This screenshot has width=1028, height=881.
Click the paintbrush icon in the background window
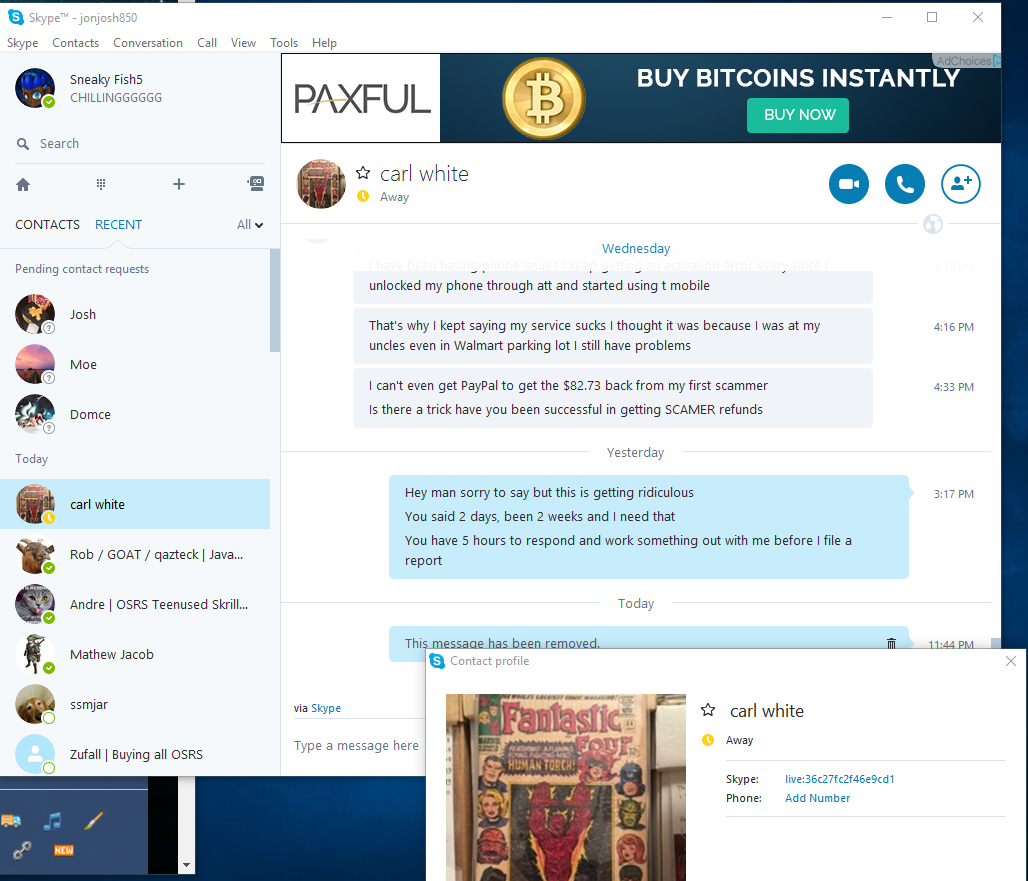click(93, 821)
